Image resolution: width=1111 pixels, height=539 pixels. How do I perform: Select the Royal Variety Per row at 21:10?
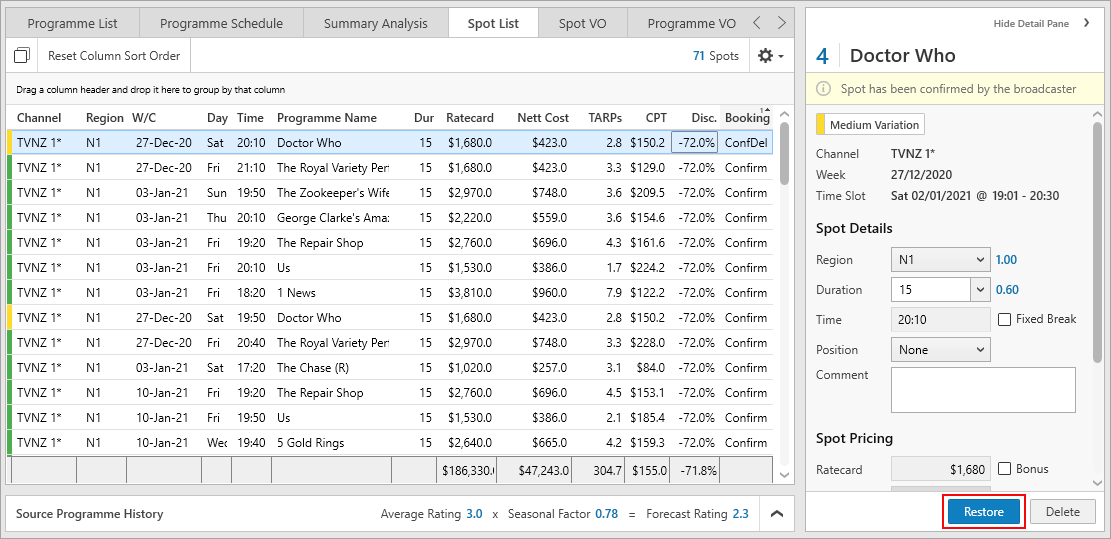coord(390,168)
